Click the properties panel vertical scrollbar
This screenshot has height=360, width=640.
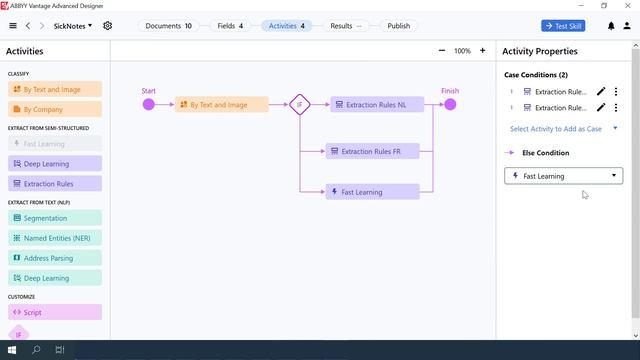[636, 184]
